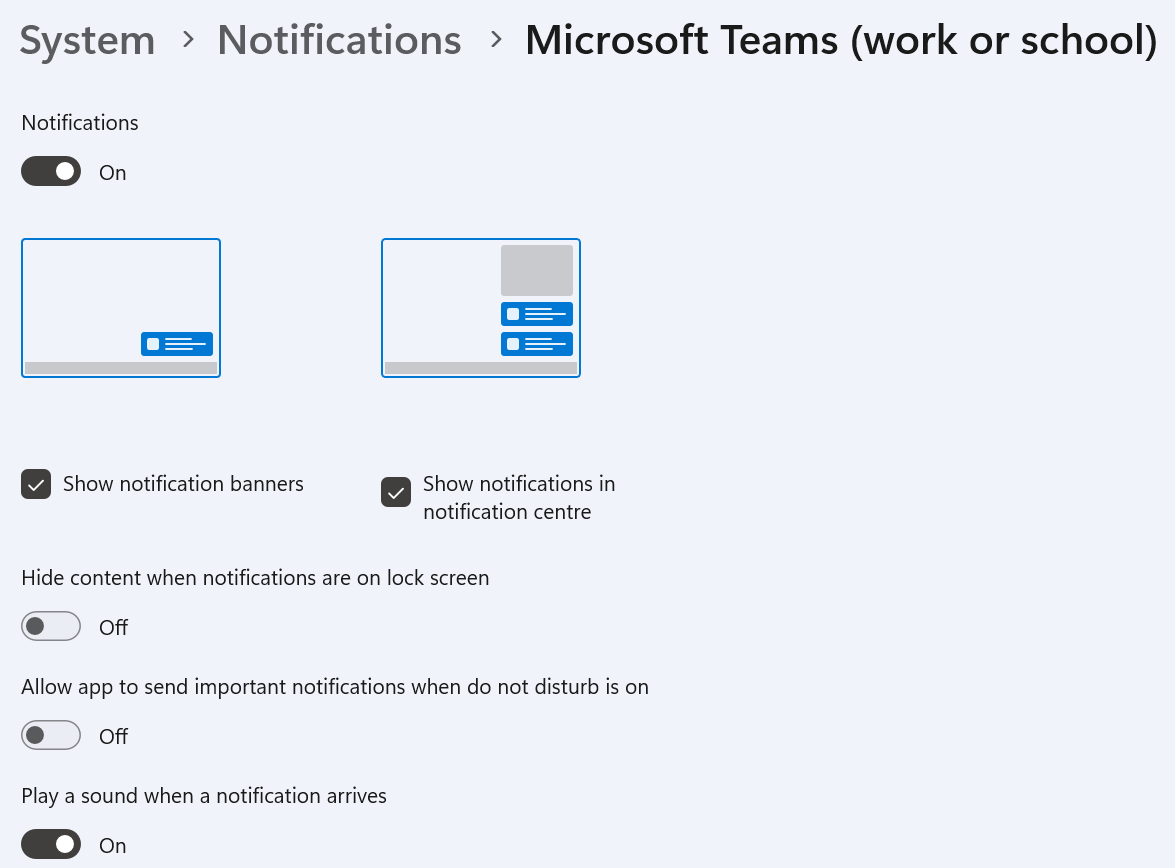Click the Microsoft Teams (work or school) title
This screenshot has width=1175, height=868.
[842, 40]
